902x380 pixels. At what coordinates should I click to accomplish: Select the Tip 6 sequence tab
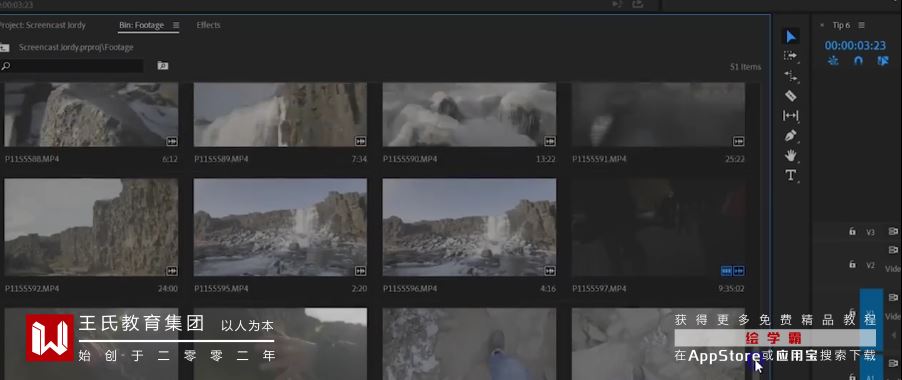click(x=841, y=25)
